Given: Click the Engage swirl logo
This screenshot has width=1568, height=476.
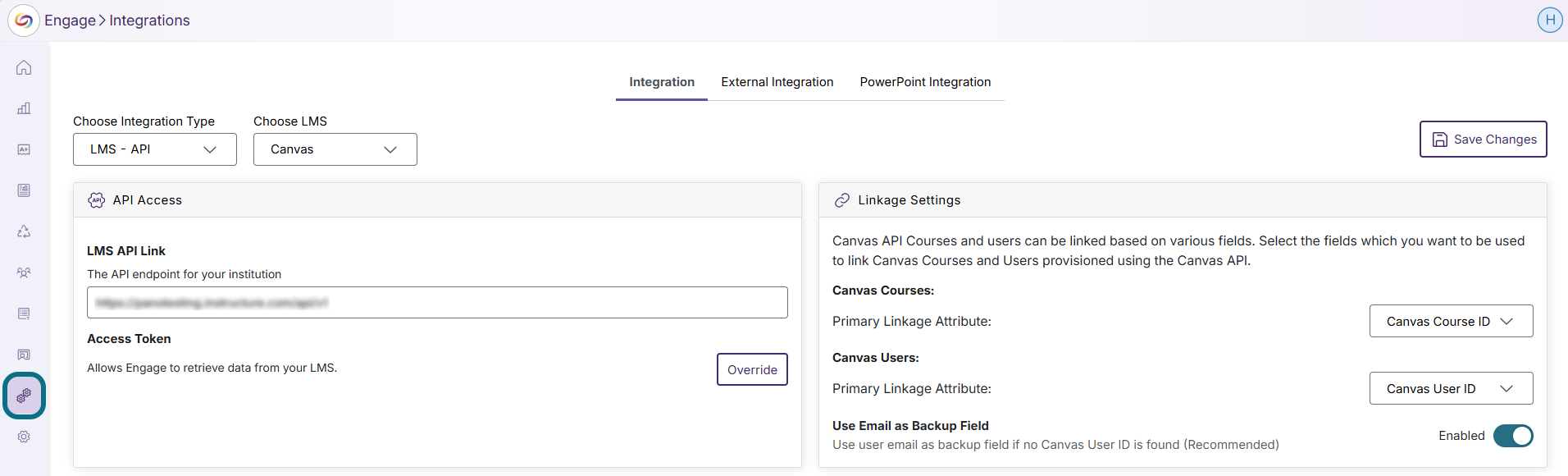Looking at the screenshot, I should [24, 21].
